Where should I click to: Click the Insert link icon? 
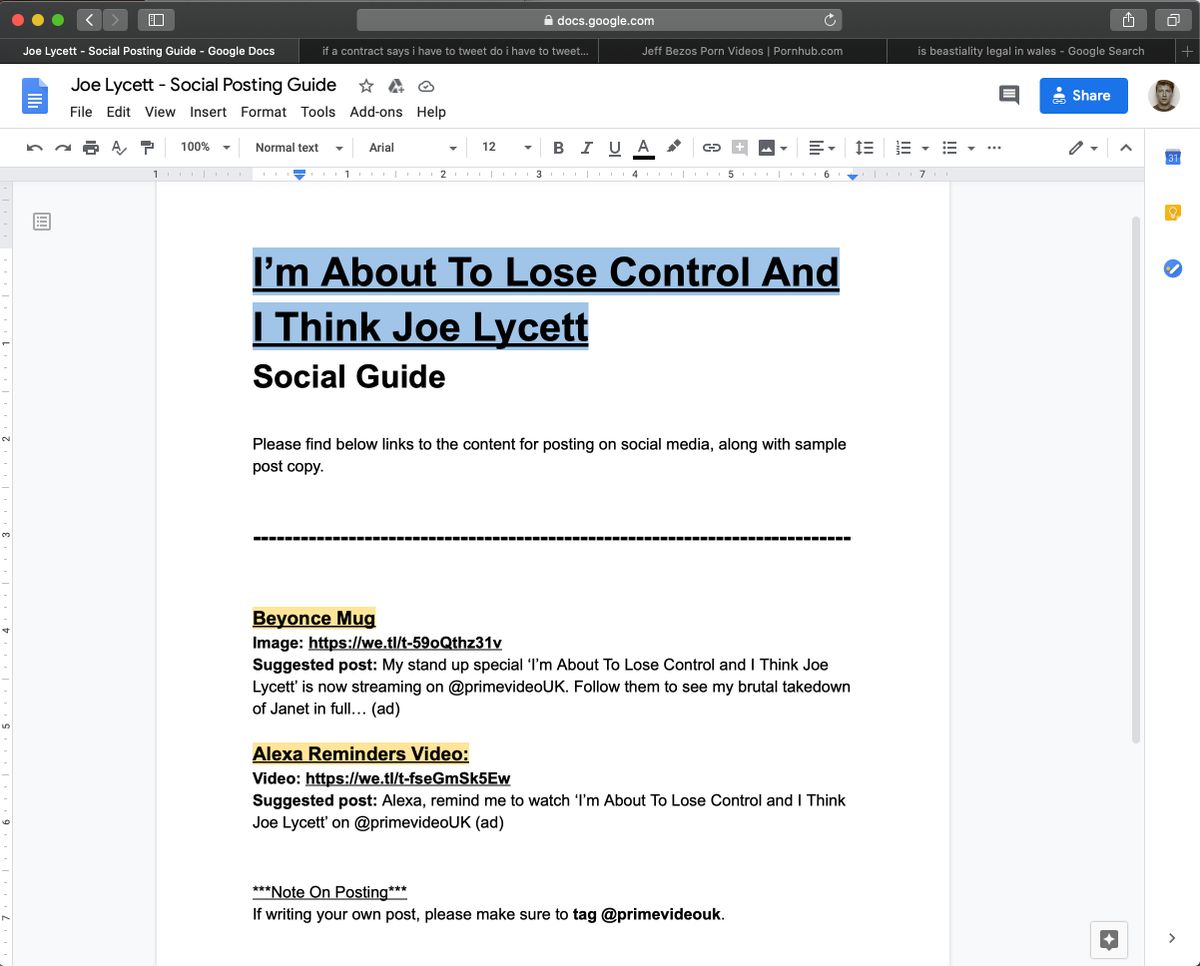tap(711, 148)
